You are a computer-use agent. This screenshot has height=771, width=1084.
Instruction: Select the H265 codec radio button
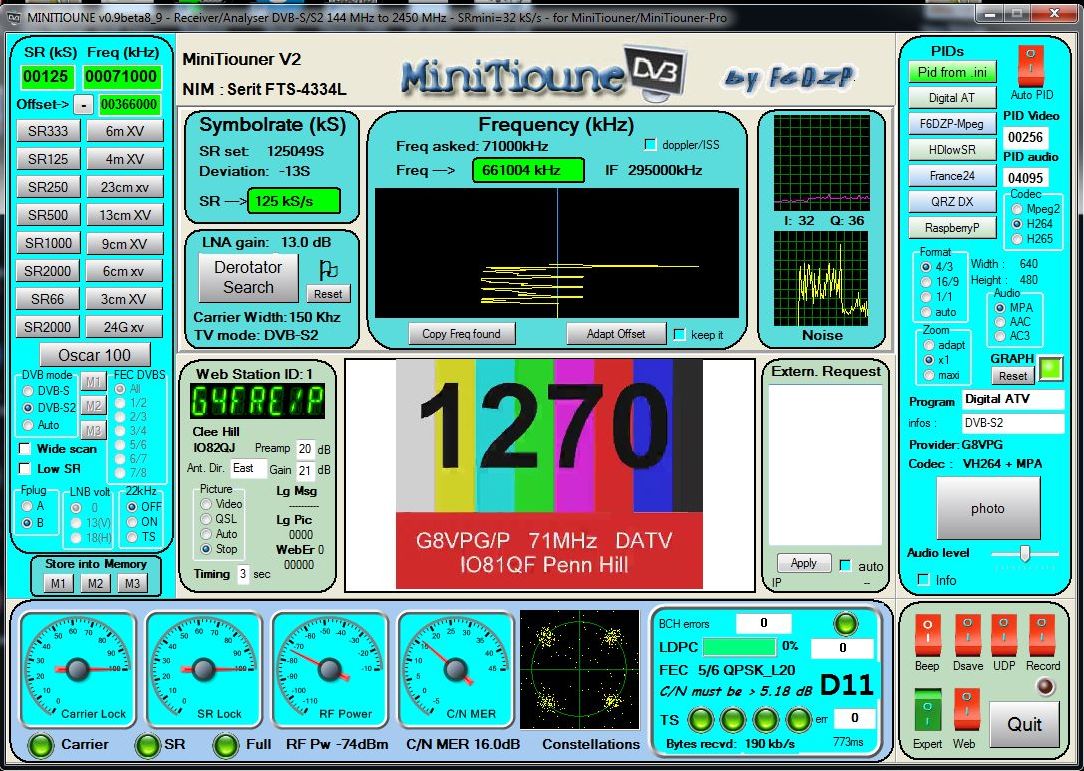point(1017,239)
